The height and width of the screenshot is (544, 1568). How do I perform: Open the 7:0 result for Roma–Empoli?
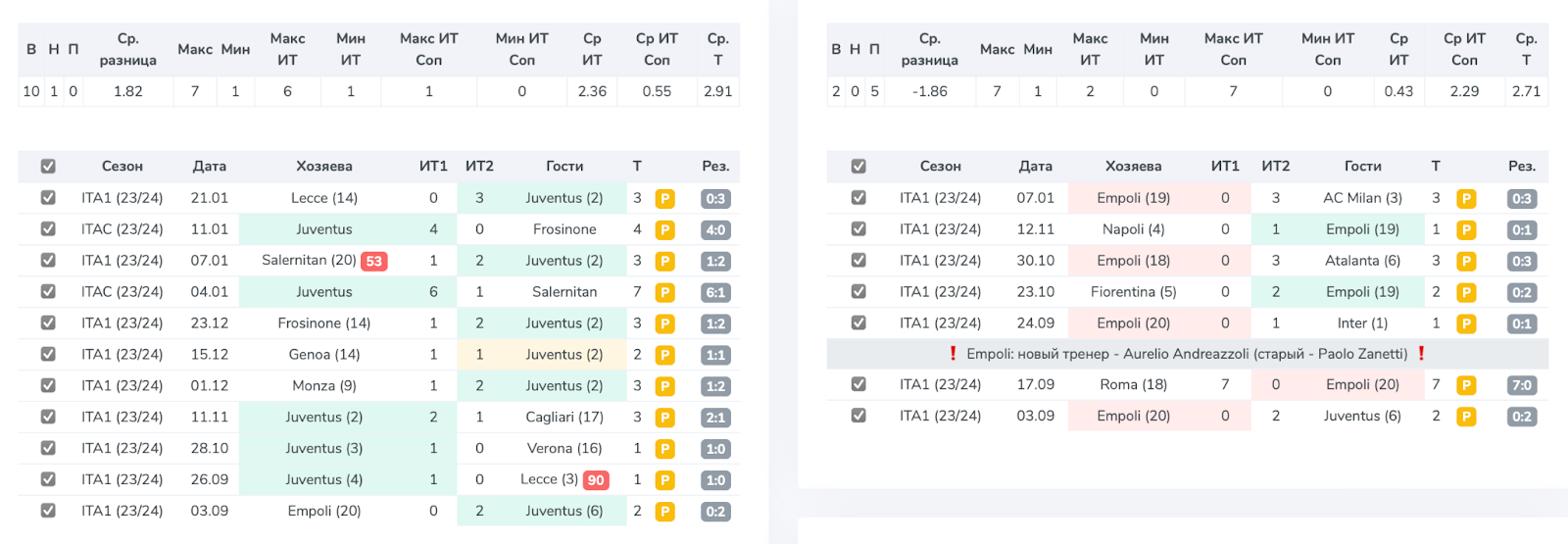coord(1522,385)
